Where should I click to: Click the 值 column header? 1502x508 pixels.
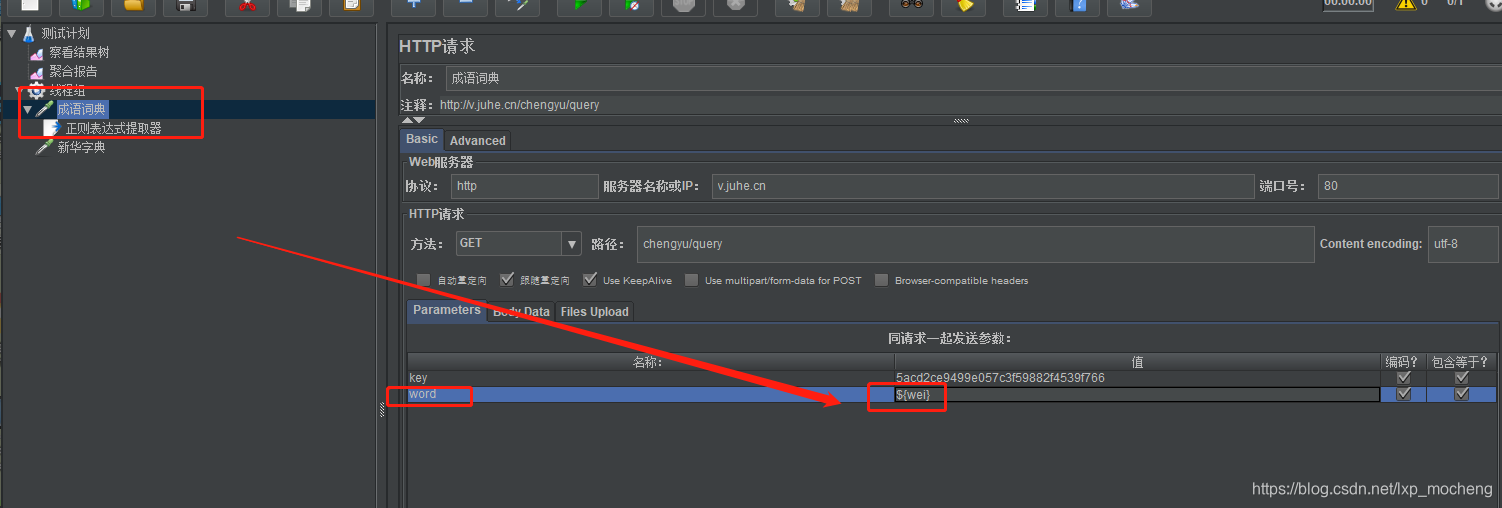(x=1137, y=362)
